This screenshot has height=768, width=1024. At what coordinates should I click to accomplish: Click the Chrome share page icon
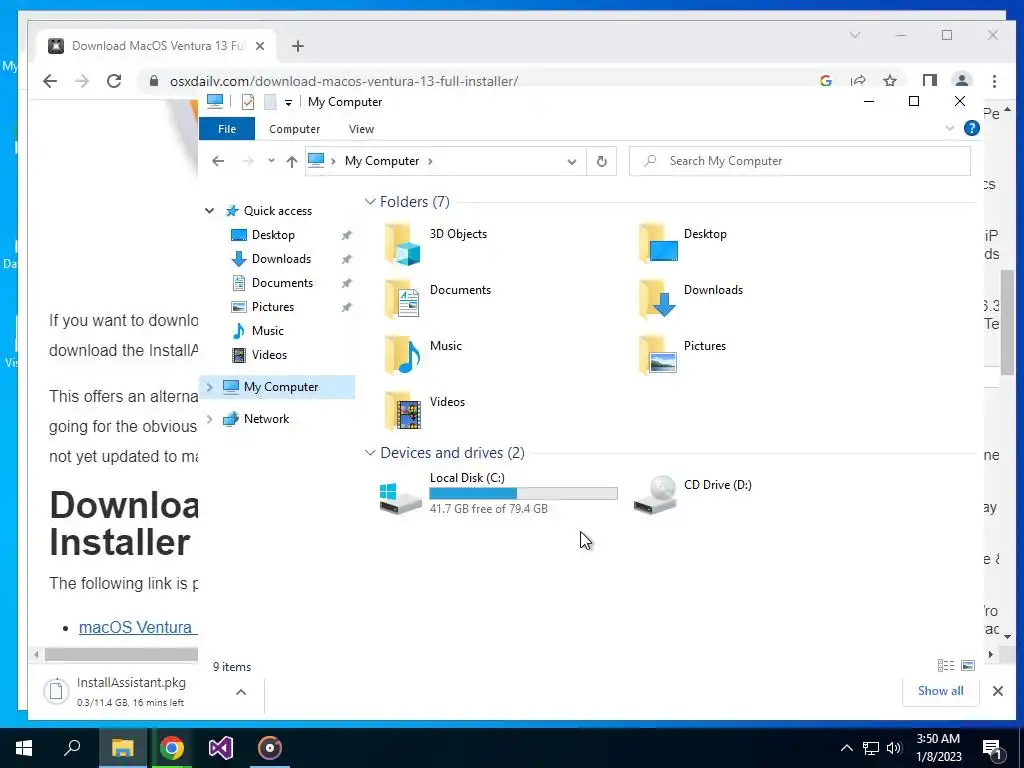(857, 81)
